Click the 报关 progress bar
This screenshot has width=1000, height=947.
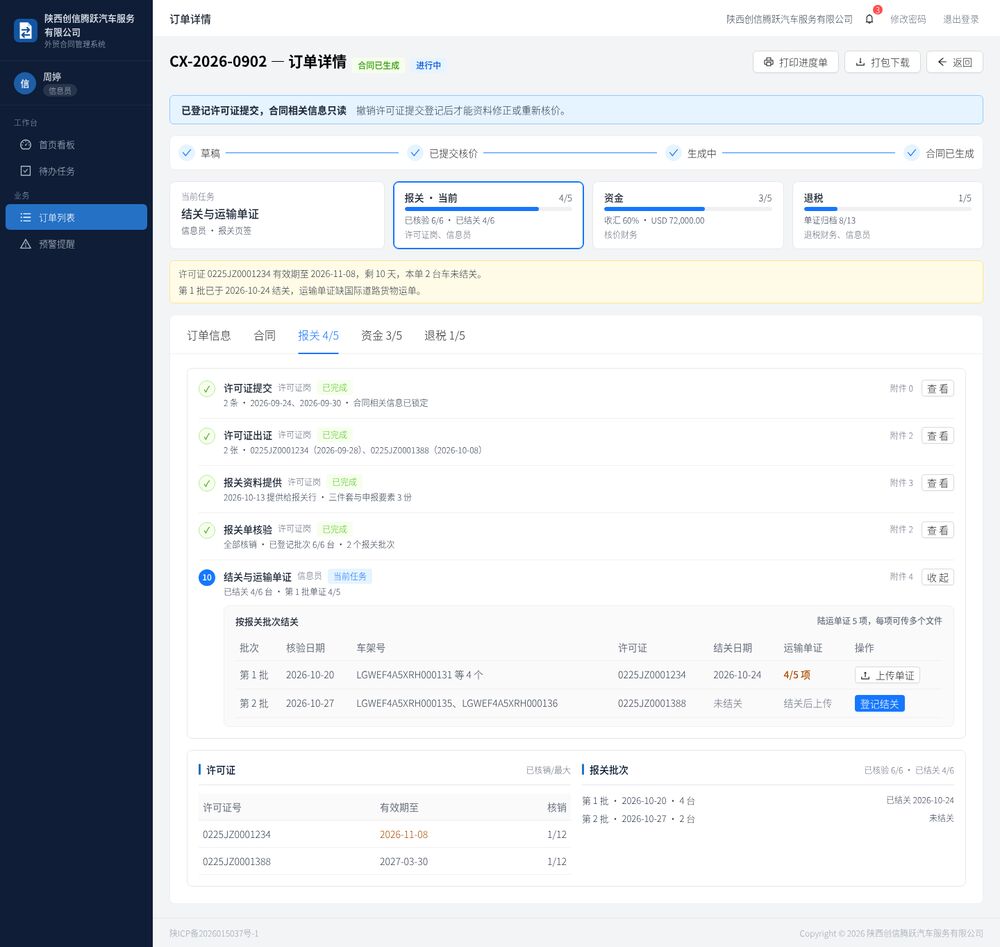pos(489,209)
